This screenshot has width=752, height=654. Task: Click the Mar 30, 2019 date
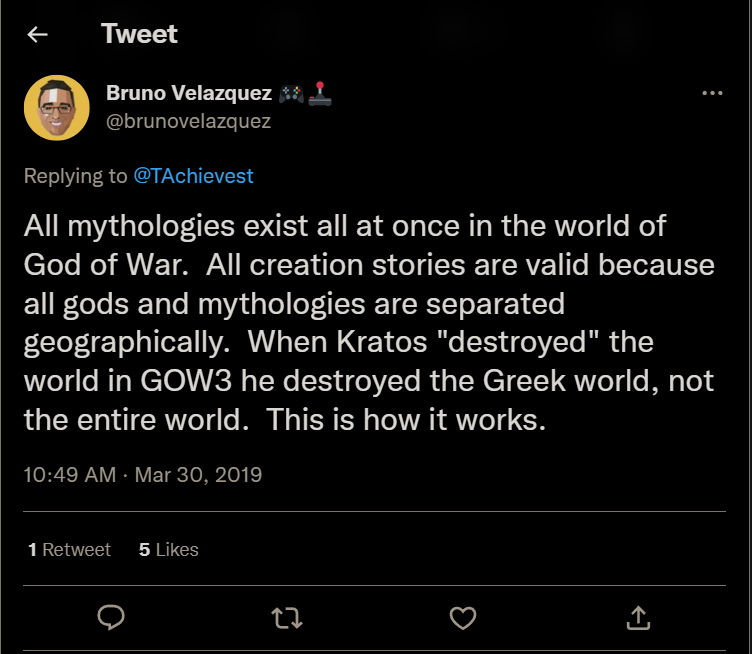coord(197,474)
